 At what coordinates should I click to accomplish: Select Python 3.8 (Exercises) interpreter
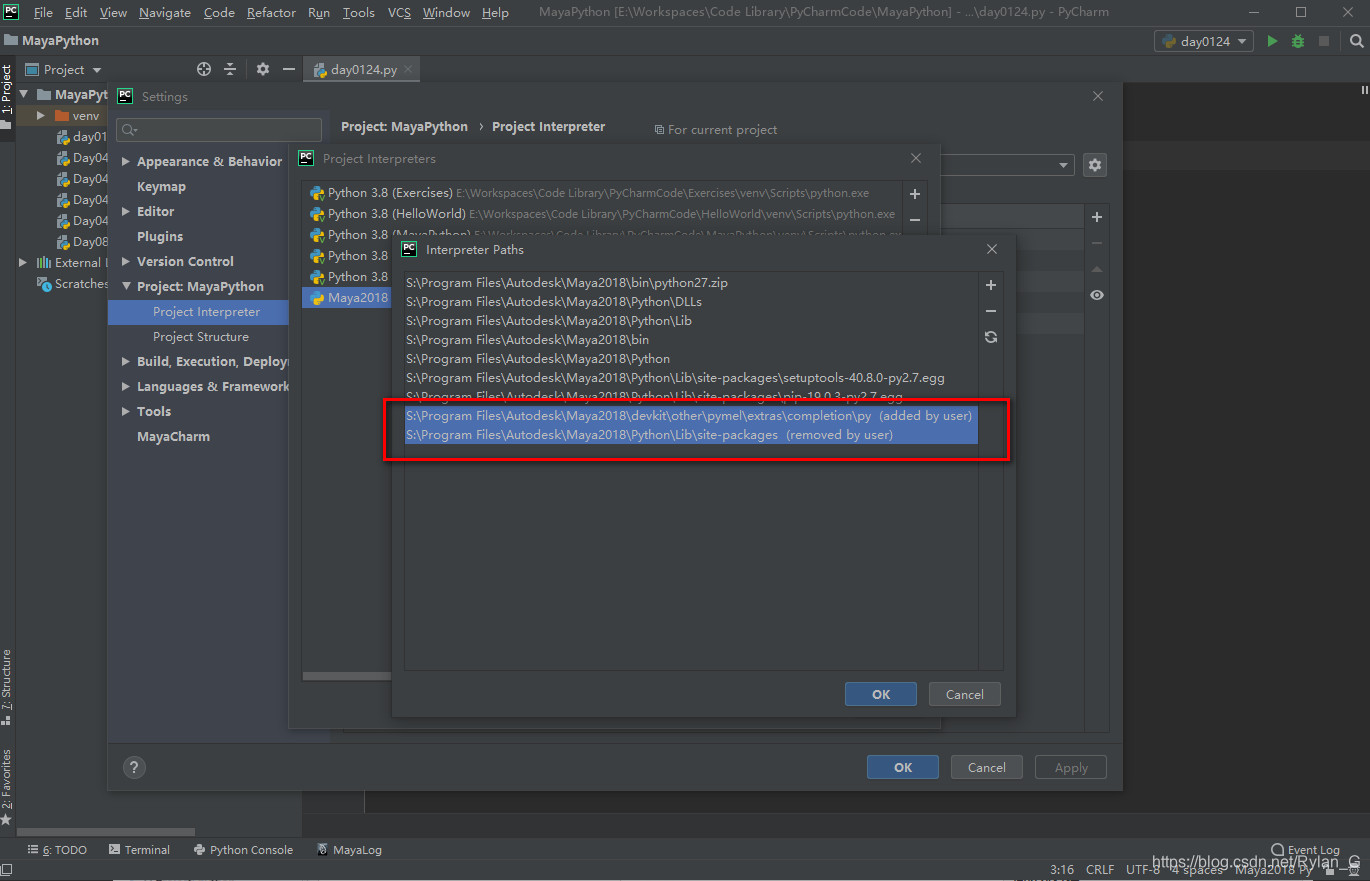(600, 193)
